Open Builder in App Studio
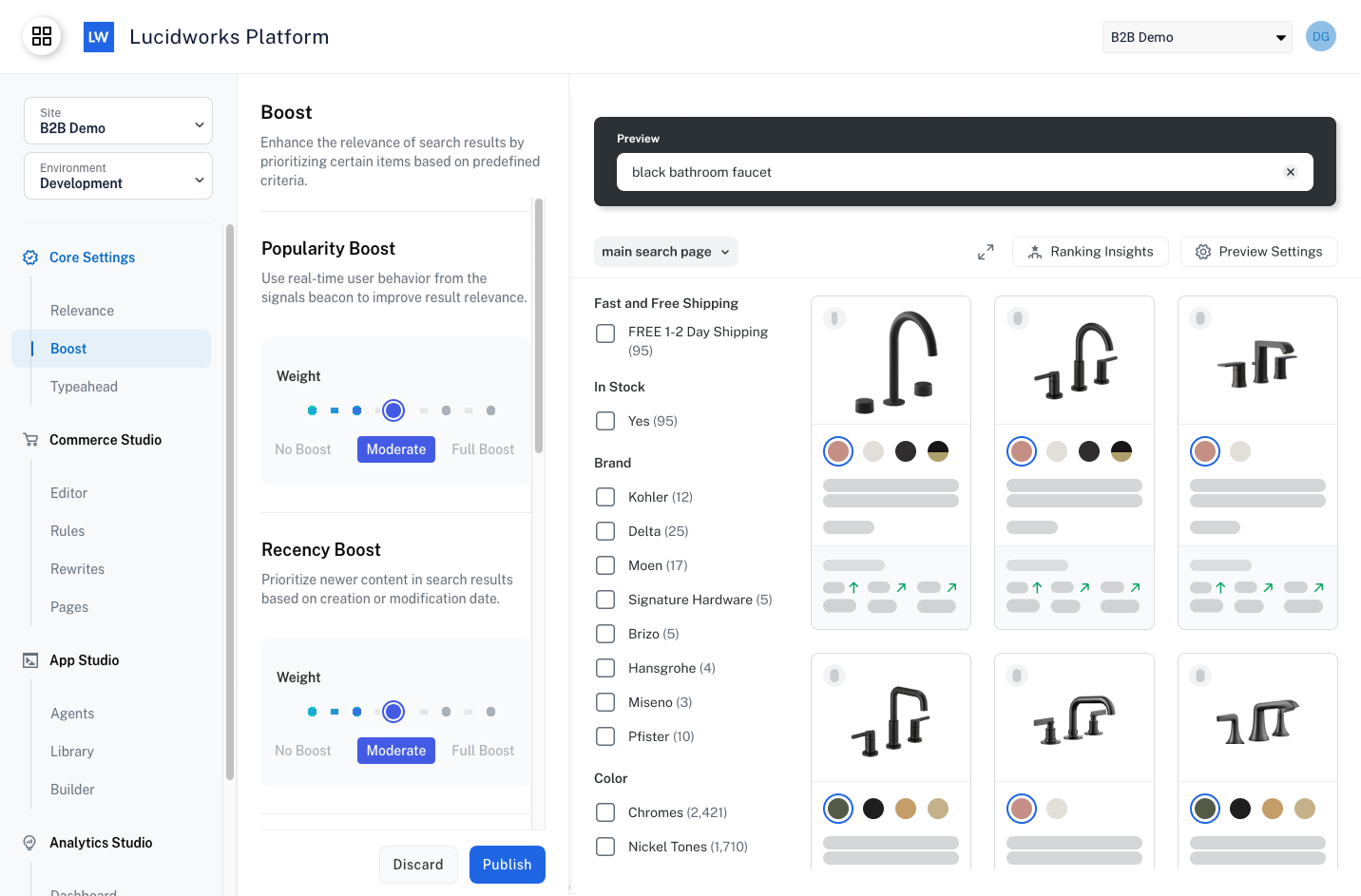 pos(72,790)
